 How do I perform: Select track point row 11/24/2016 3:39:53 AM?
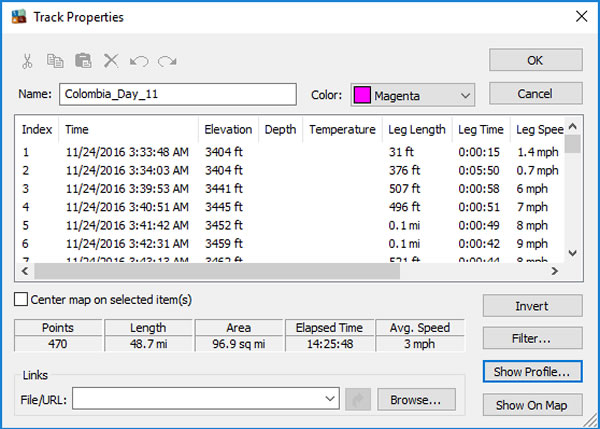290,189
